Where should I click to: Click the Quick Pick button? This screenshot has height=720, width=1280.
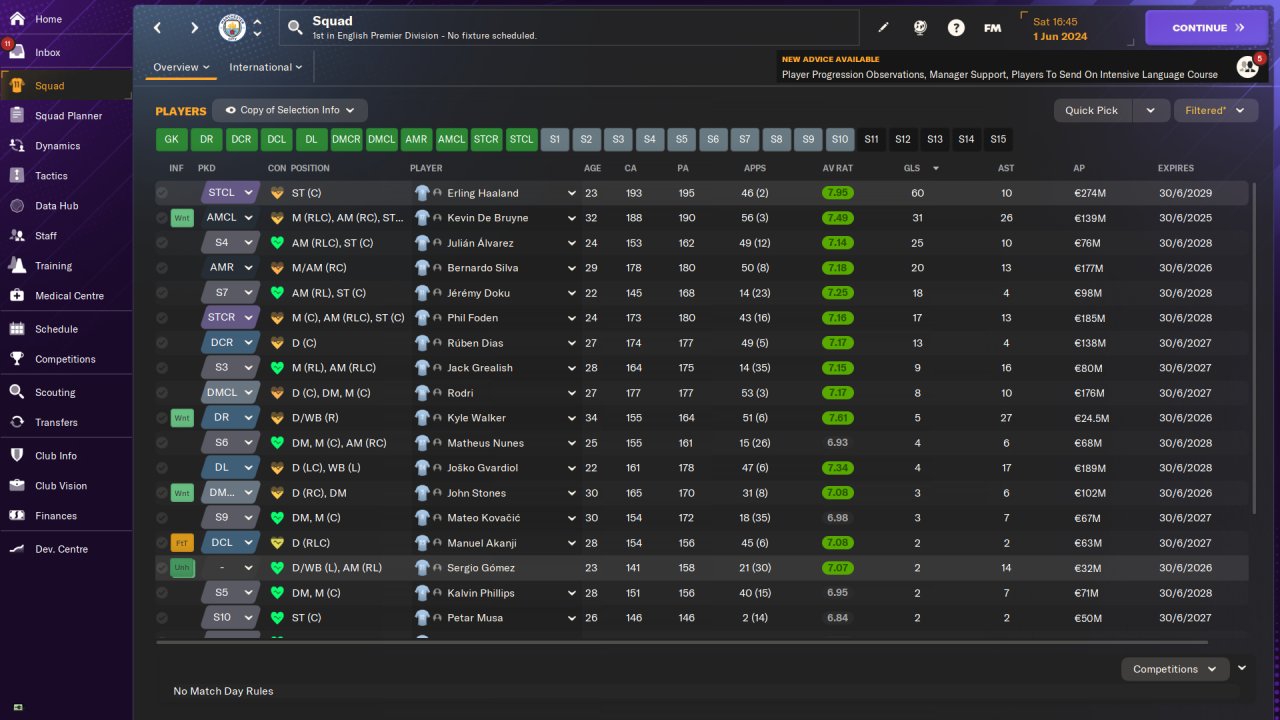[1092, 110]
